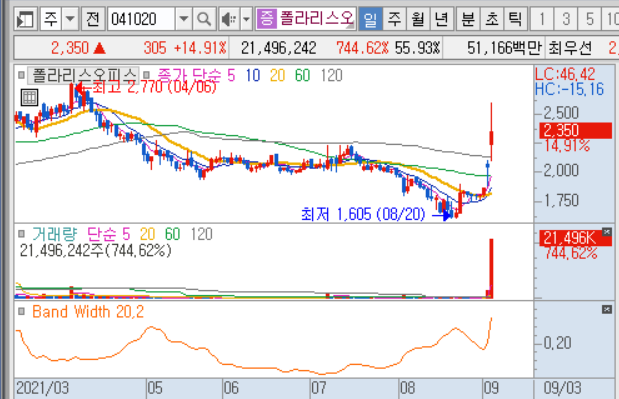Close the Band Width panel with its X icon
This screenshot has height=399, width=619.
click(x=607, y=309)
